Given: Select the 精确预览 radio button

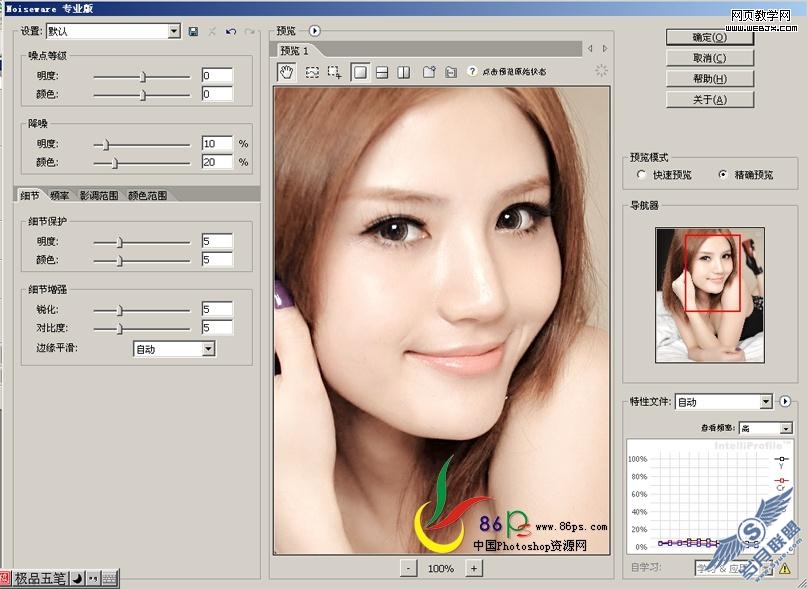Looking at the screenshot, I should point(723,175).
